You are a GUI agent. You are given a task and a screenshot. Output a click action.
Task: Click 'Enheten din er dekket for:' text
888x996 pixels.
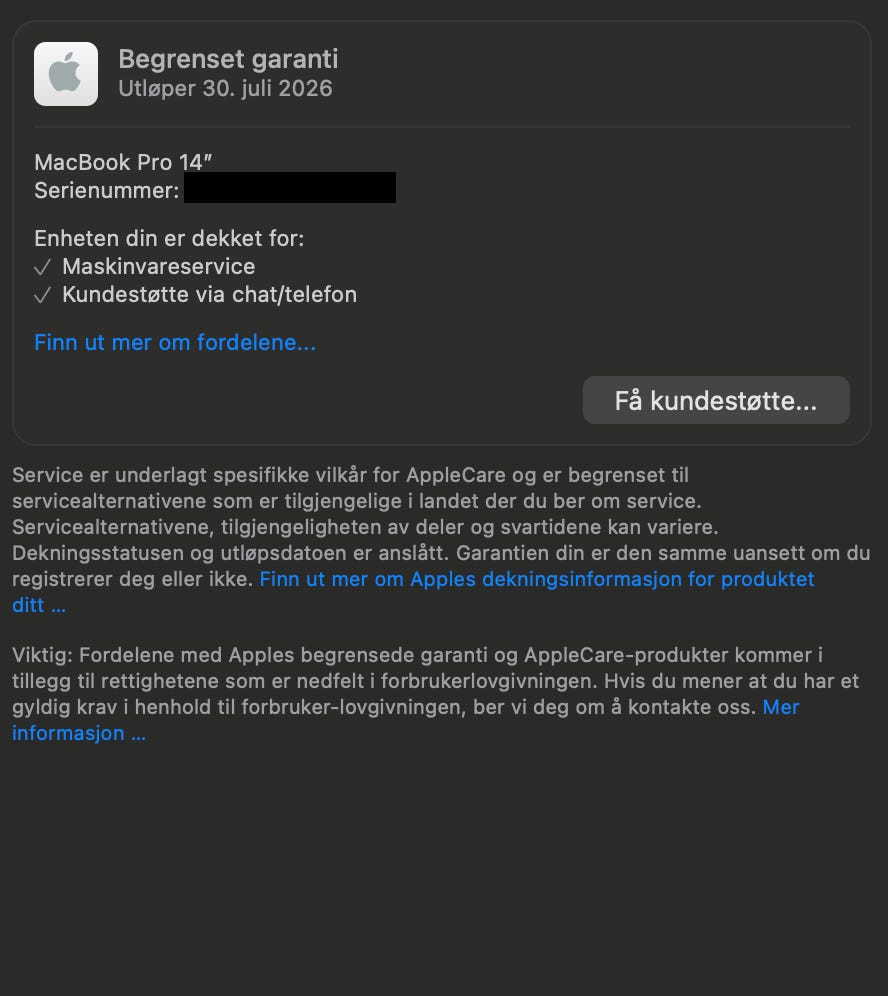(169, 238)
